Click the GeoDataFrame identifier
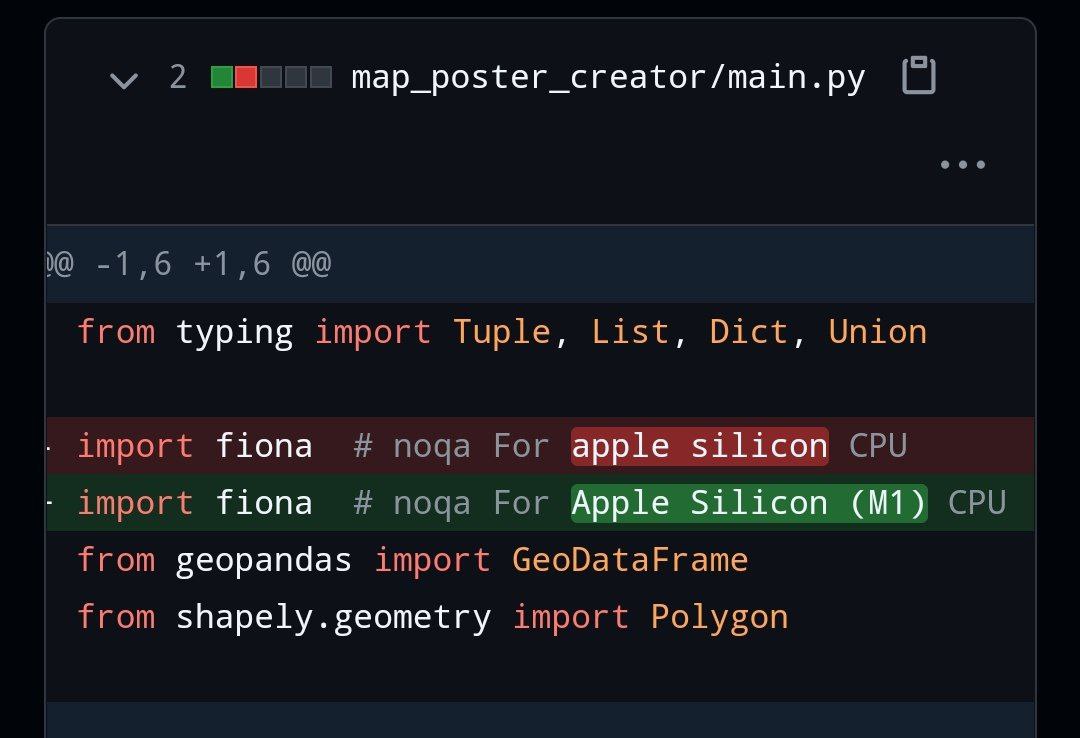 (x=630, y=560)
